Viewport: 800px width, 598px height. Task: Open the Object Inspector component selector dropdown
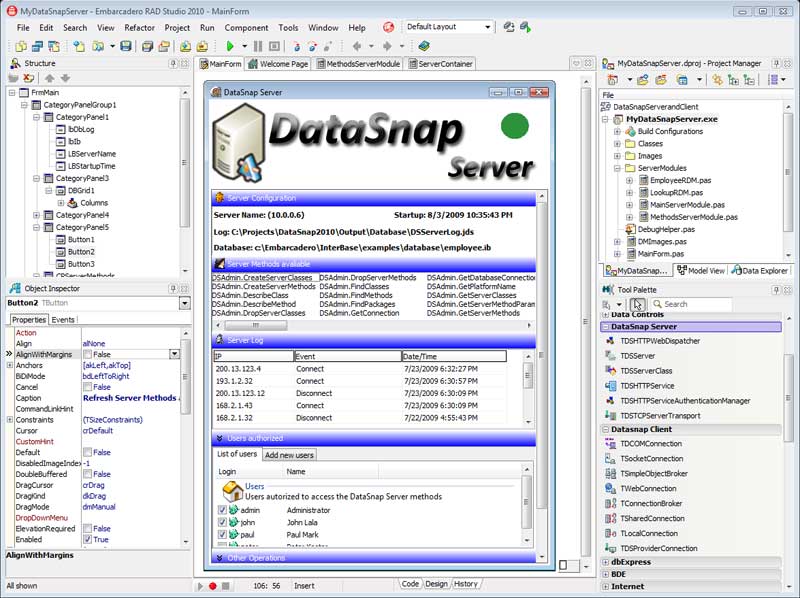[x=185, y=303]
